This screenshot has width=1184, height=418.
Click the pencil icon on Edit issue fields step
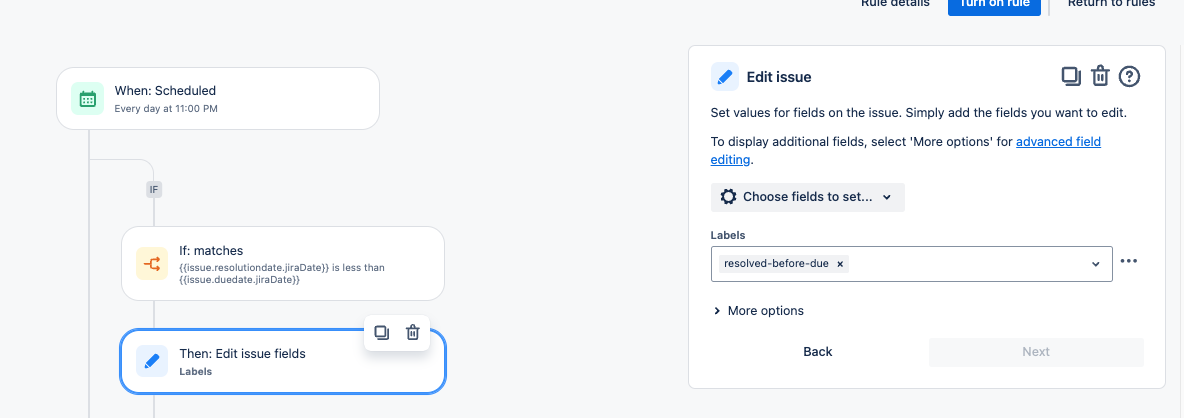(x=152, y=361)
